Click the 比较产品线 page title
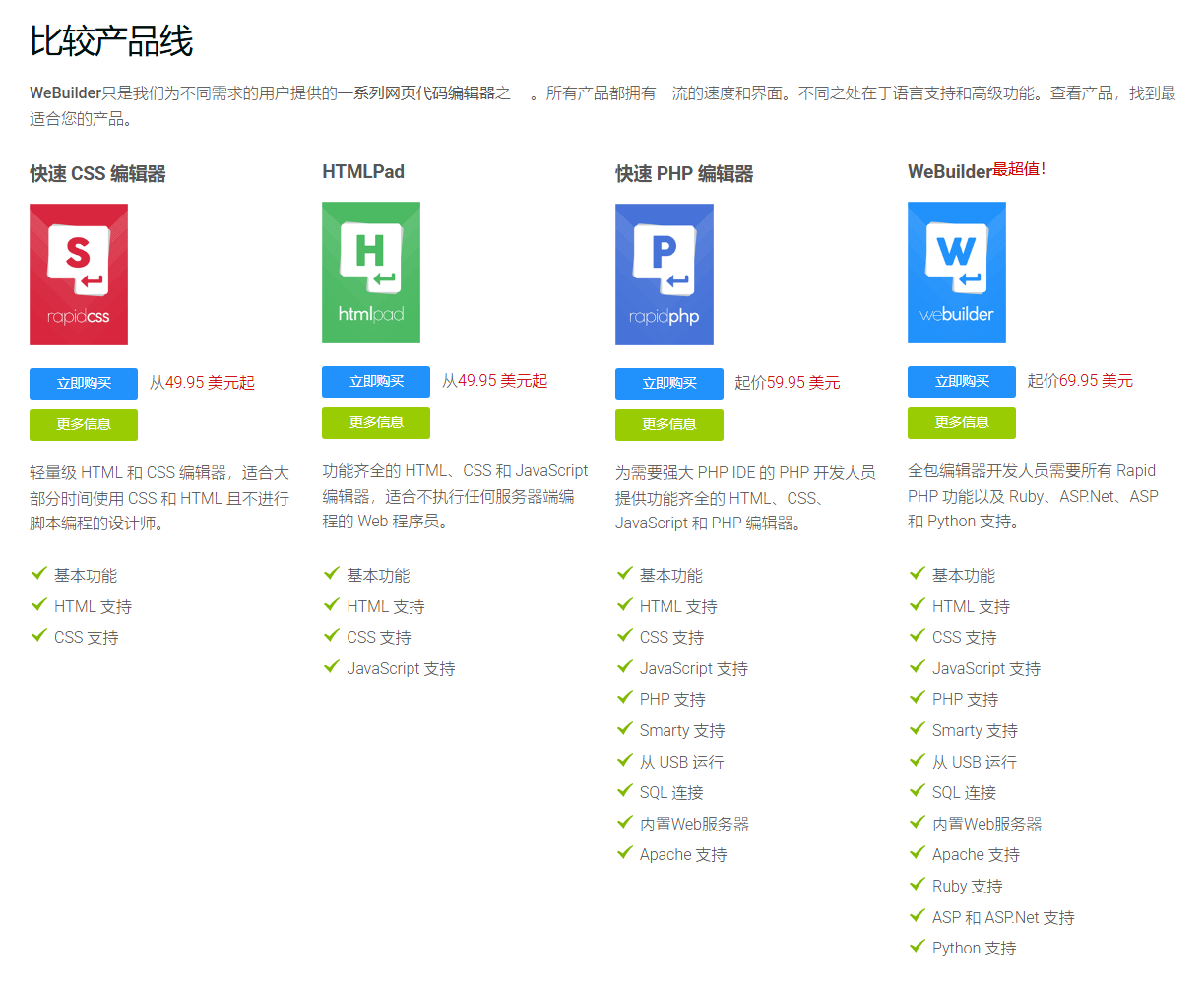This screenshot has height=984, width=1204. (x=111, y=41)
